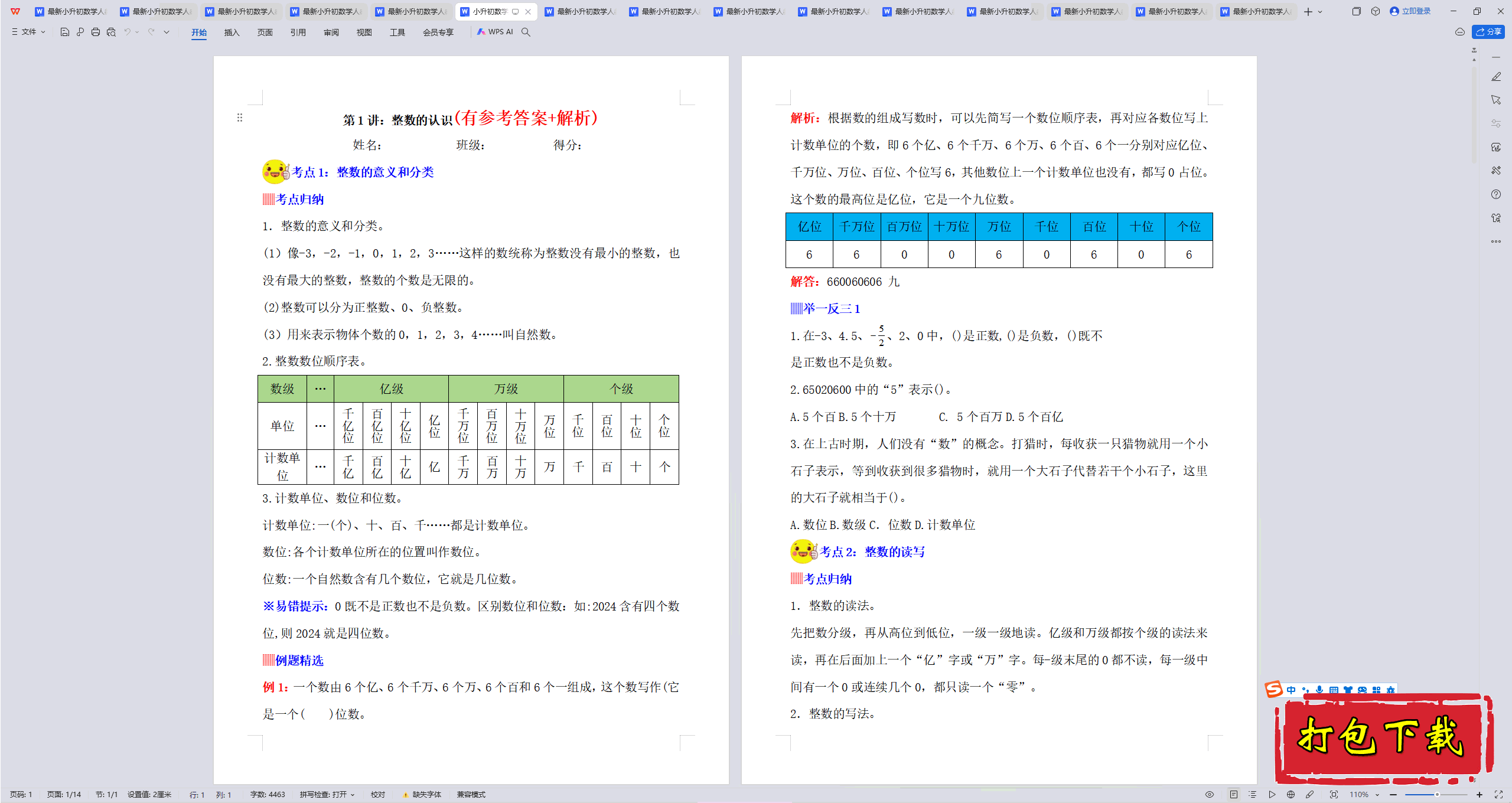This screenshot has width=1512, height=803.
Task: Click the Sogou input method S logo
Action: coord(1273,689)
